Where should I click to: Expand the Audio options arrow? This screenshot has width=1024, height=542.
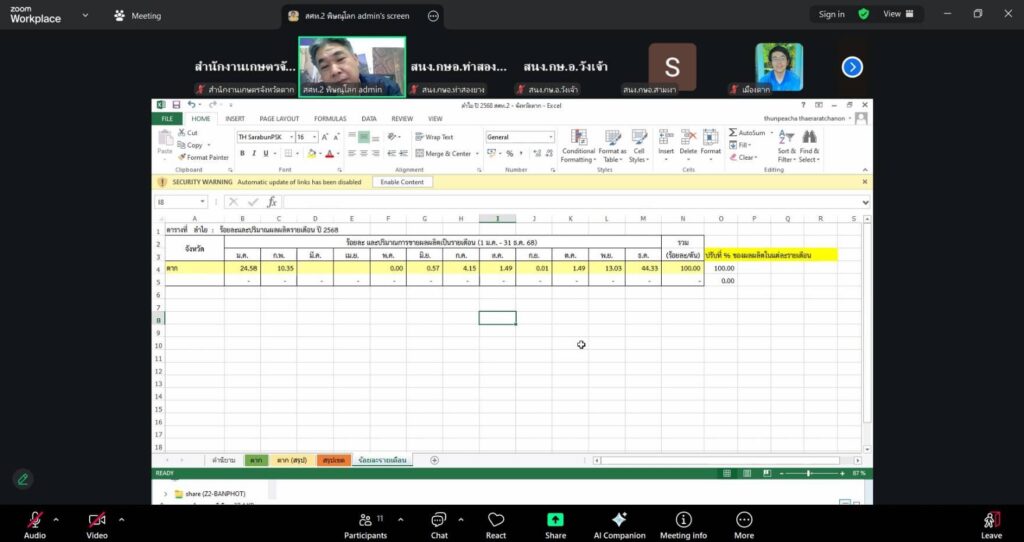tap(56, 519)
